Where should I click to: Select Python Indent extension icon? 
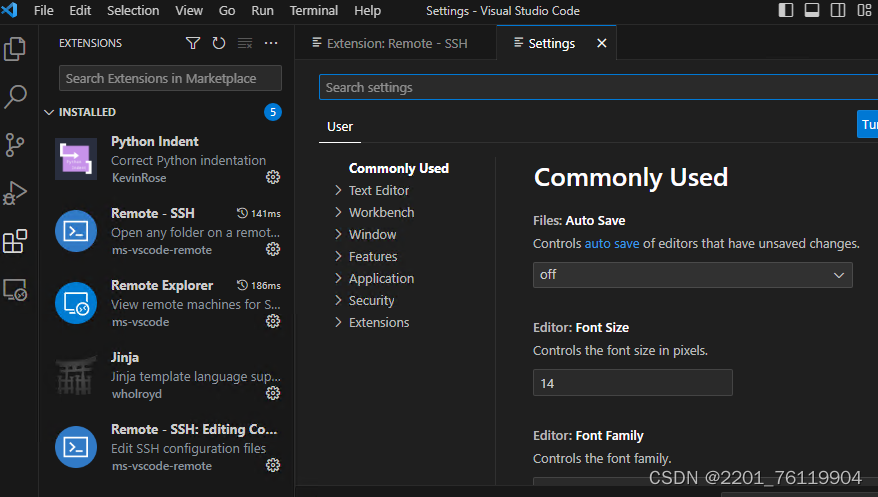point(76,159)
